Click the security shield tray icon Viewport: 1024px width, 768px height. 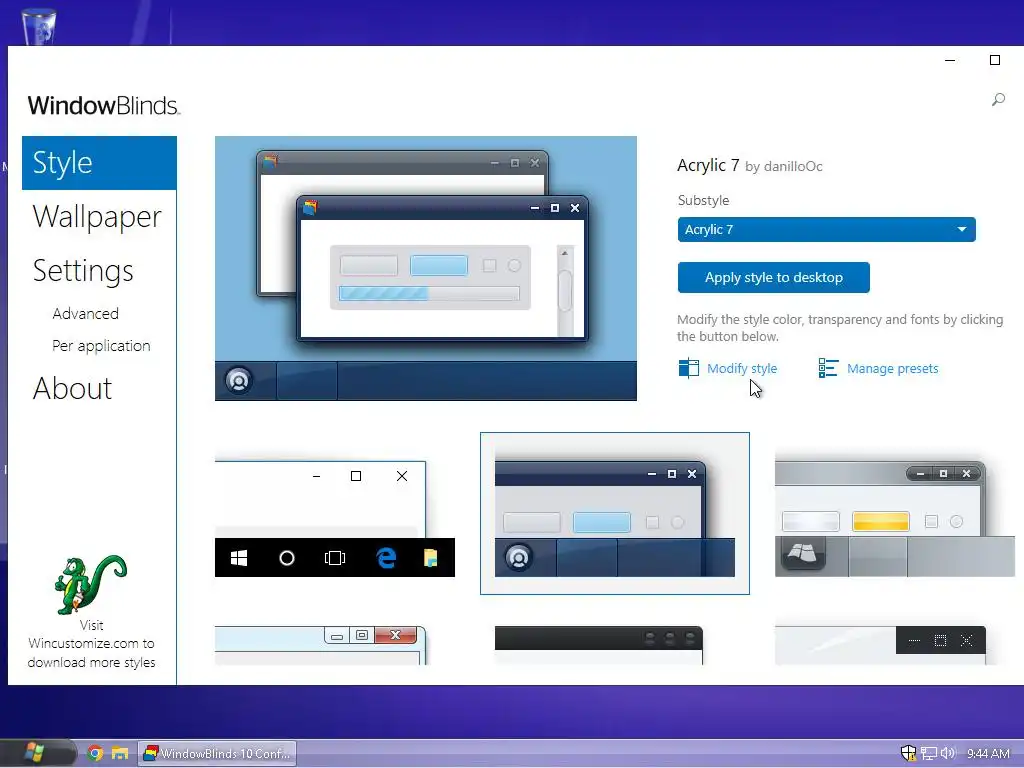tap(908, 753)
